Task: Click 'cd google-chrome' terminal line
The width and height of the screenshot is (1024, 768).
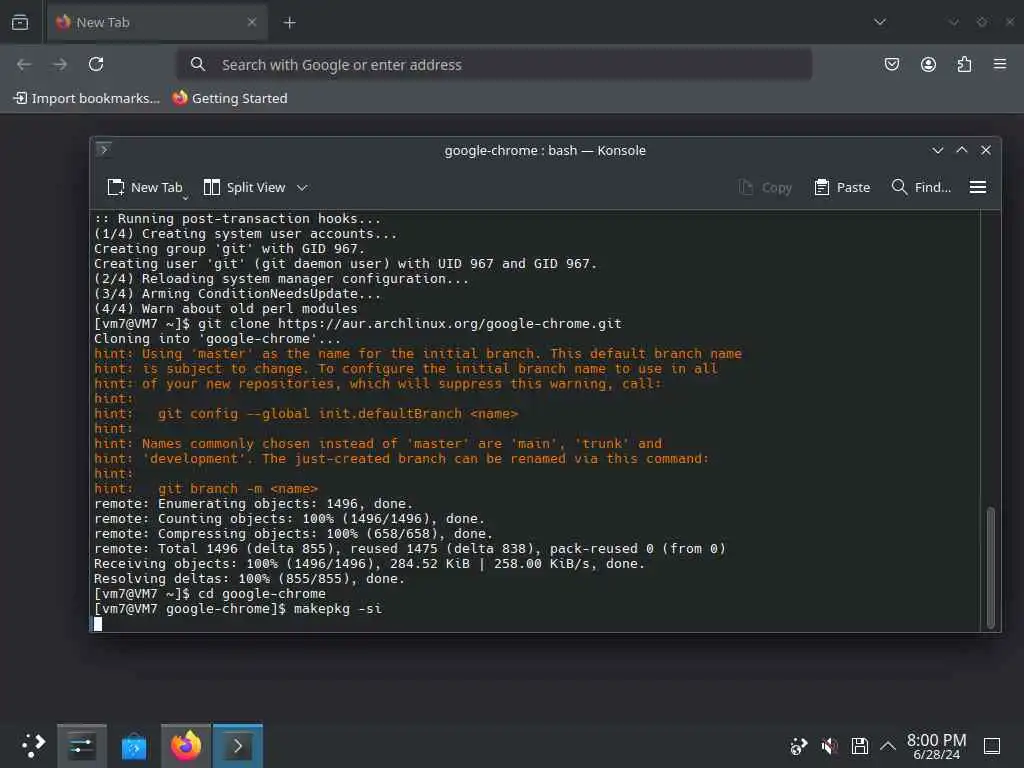Action: [210, 594]
